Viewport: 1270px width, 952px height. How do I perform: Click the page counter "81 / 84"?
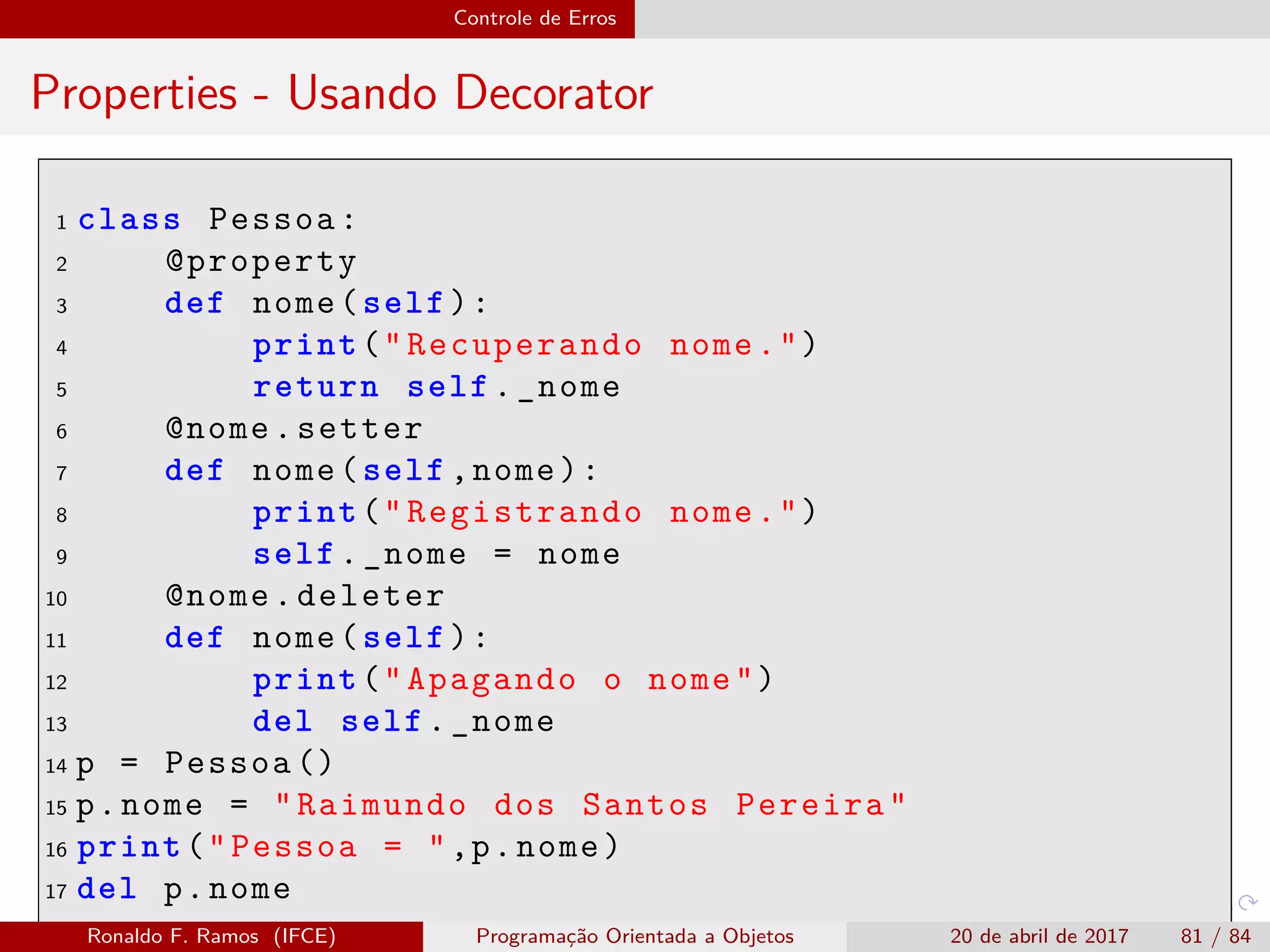1215,936
